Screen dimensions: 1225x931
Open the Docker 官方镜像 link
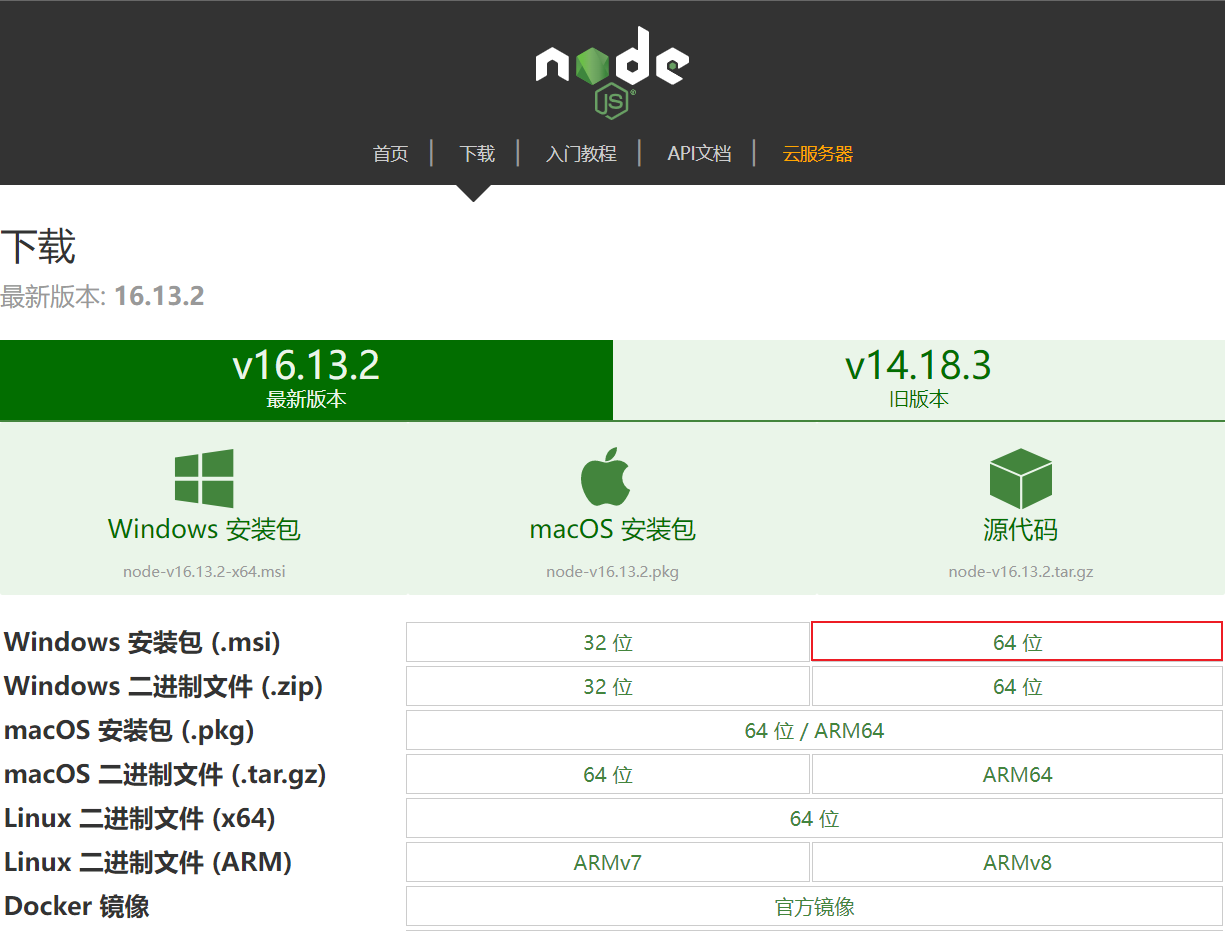point(814,906)
